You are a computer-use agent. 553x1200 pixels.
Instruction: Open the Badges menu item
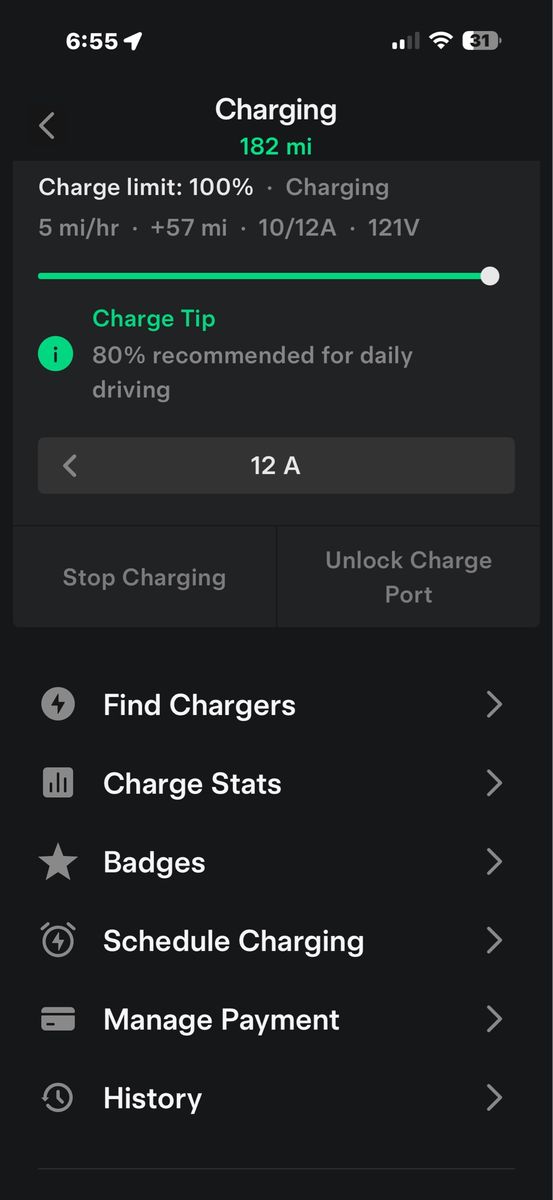point(276,862)
